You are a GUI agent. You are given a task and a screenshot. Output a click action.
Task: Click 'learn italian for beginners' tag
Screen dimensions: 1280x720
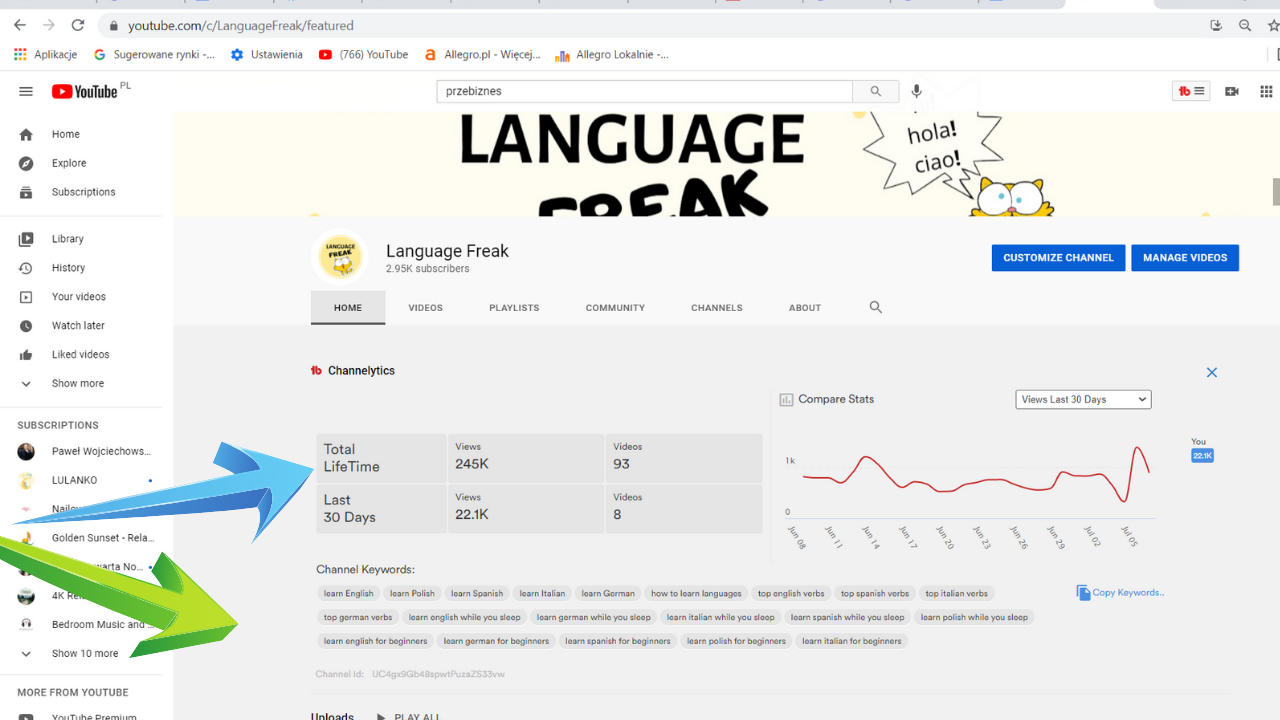click(x=851, y=641)
